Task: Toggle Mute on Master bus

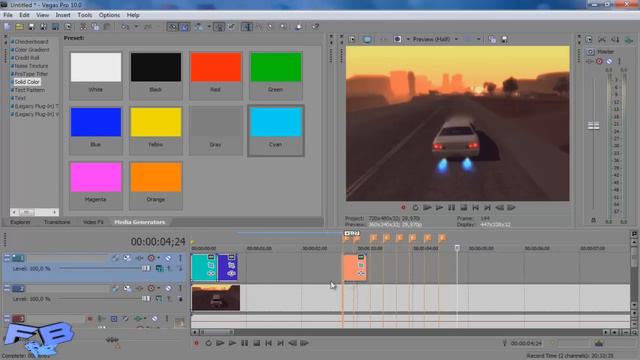Action: 609,61
